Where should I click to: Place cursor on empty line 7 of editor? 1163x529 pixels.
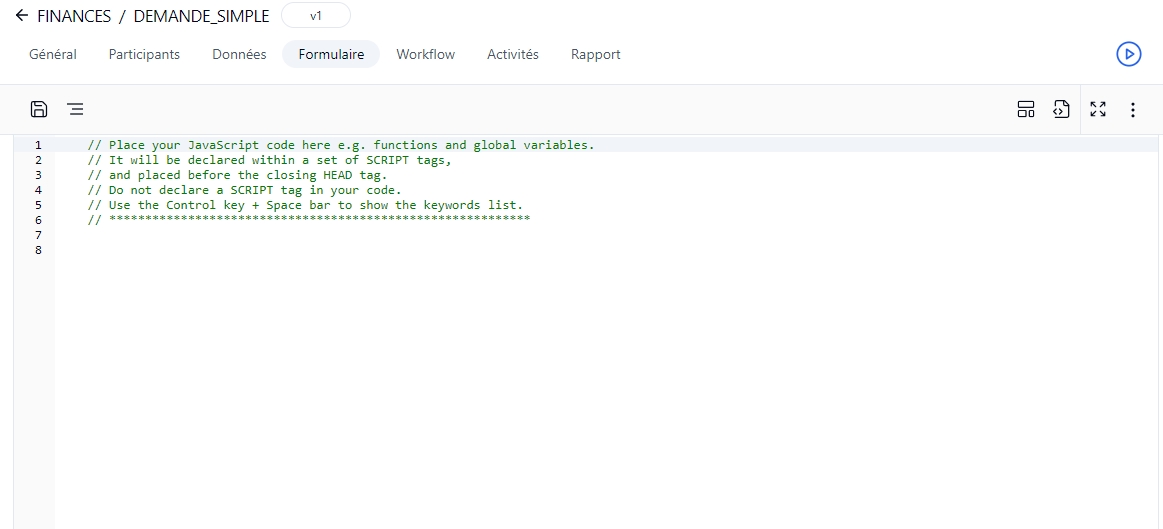point(300,235)
